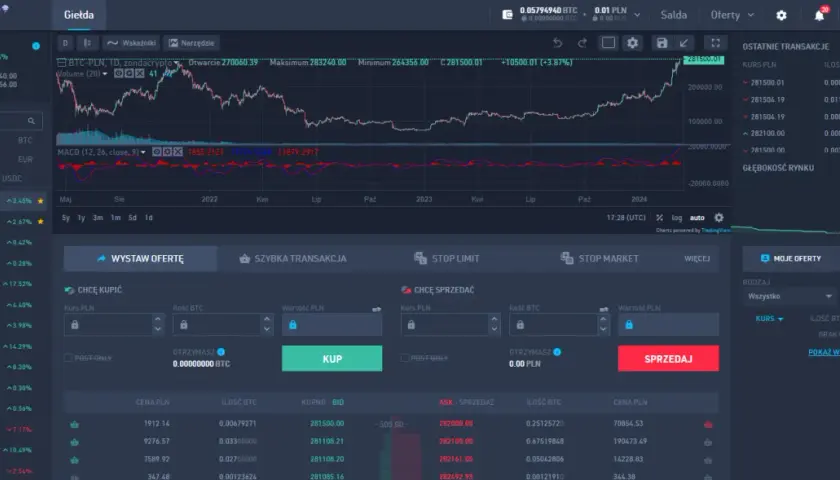The width and height of the screenshot is (840, 480).
Task: Show info beside buy Otrzymasz label
Action: (x=221, y=352)
